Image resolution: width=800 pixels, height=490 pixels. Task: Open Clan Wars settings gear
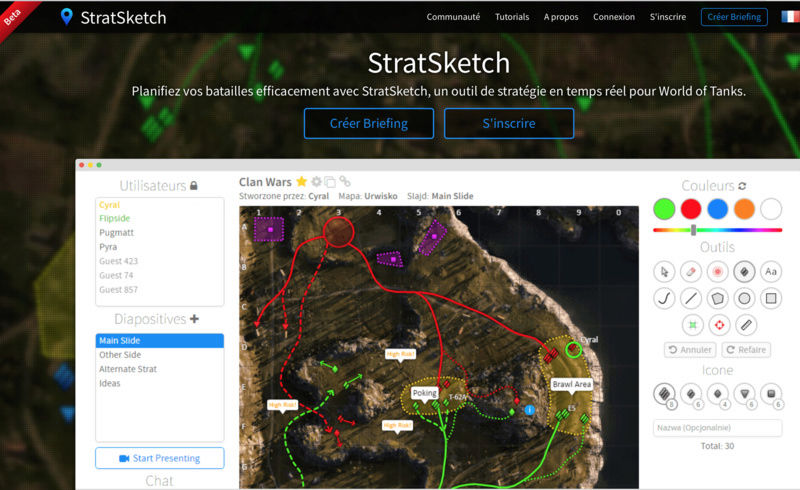click(317, 181)
